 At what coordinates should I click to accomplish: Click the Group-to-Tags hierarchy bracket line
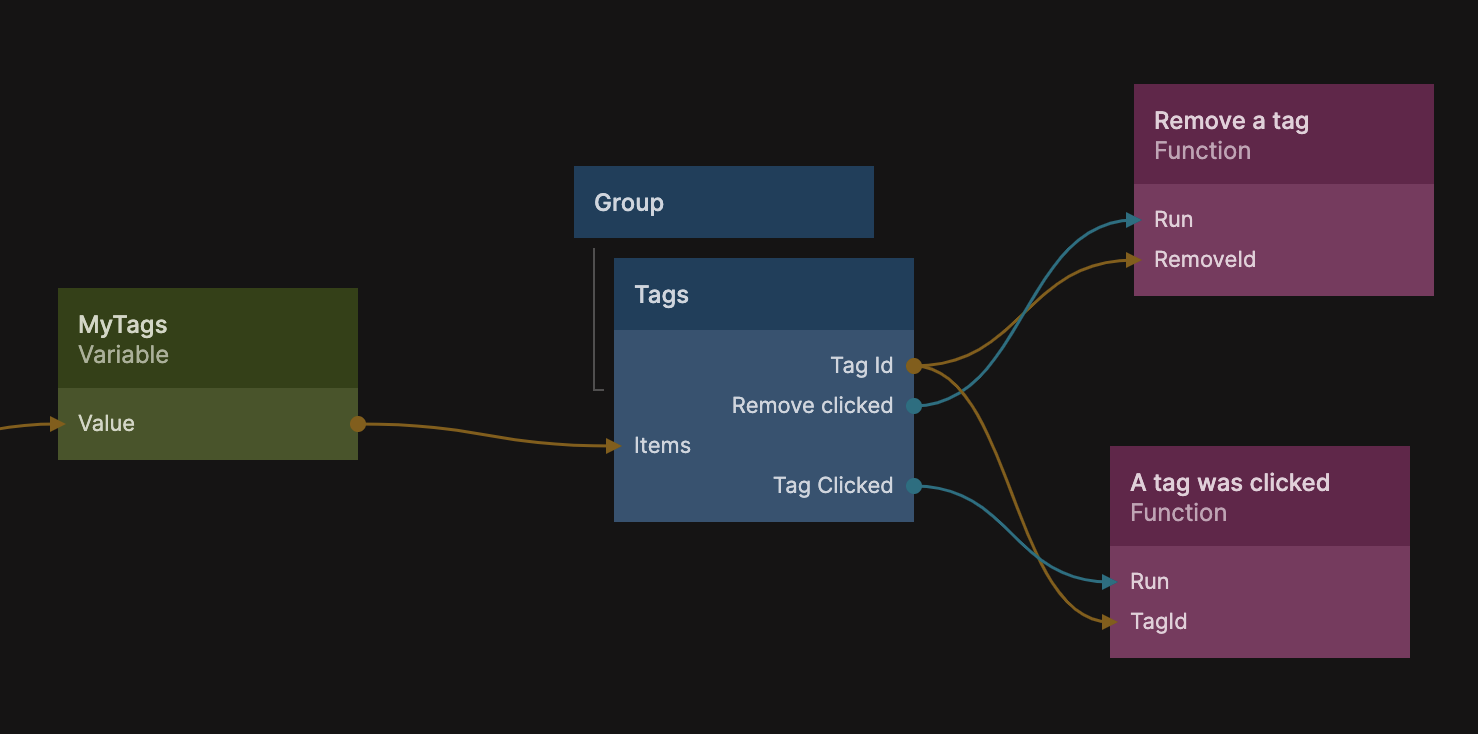tap(594, 320)
